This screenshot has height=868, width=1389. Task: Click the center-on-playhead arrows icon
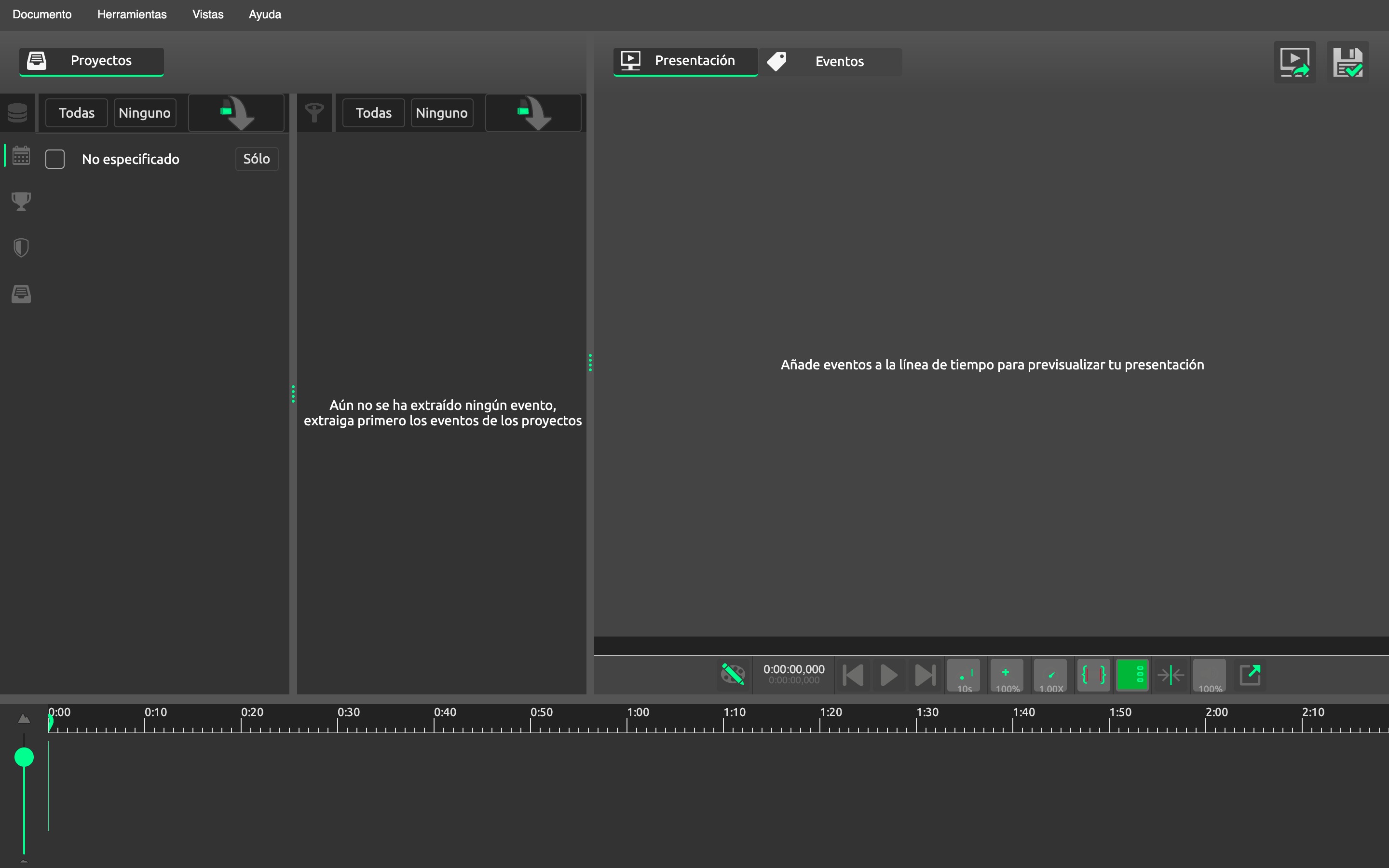tap(1171, 675)
